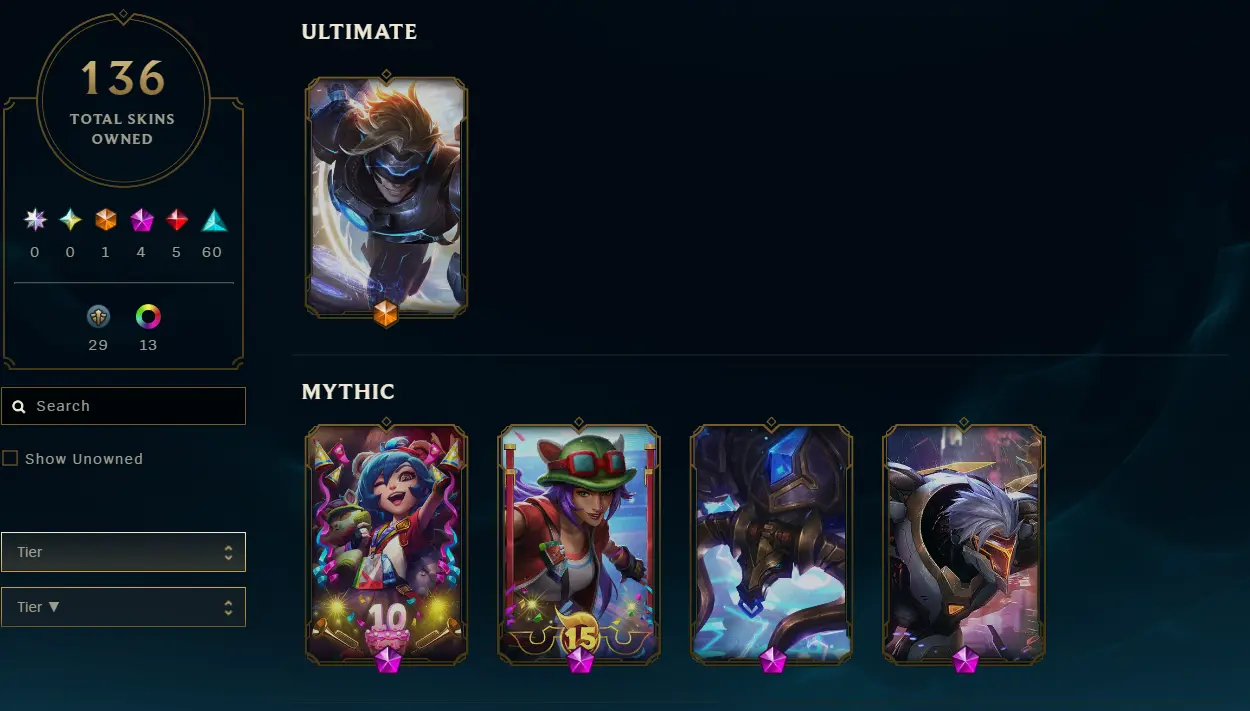The width and height of the screenshot is (1250, 711).
Task: Click the Show Unowned label
Action: (x=84, y=459)
